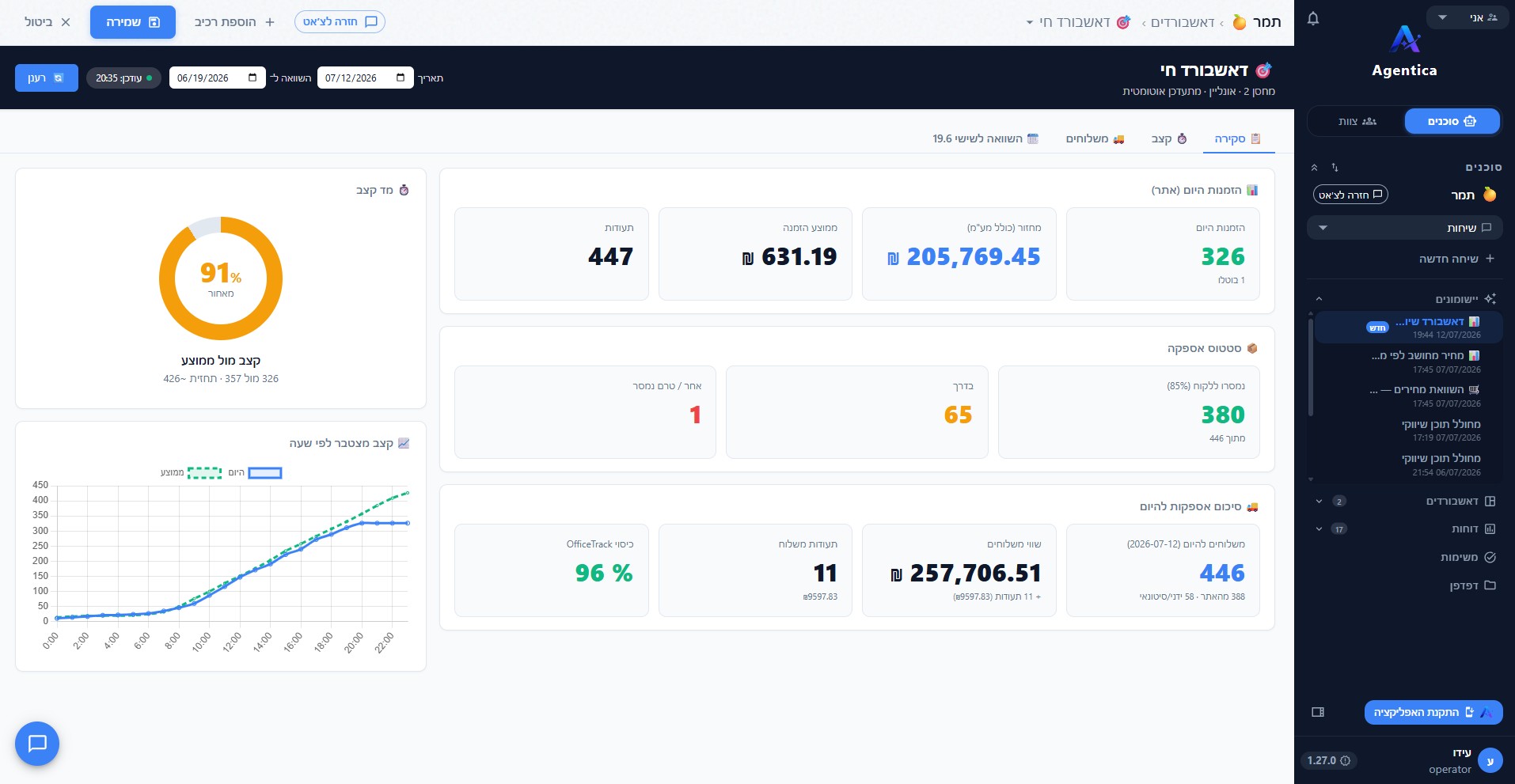Click the notifications bell icon
This screenshot has height=784, width=1515.
point(1313,18)
